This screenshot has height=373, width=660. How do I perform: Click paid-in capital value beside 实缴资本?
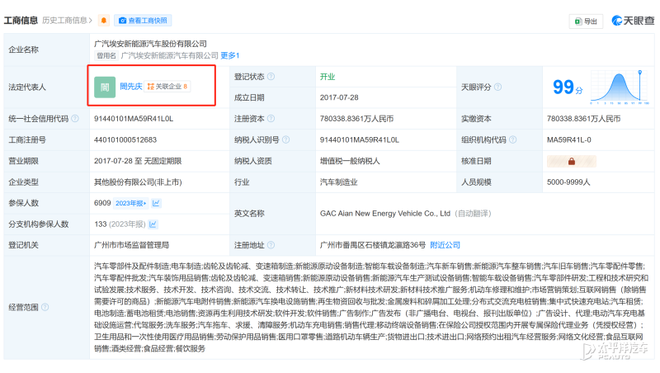point(583,119)
